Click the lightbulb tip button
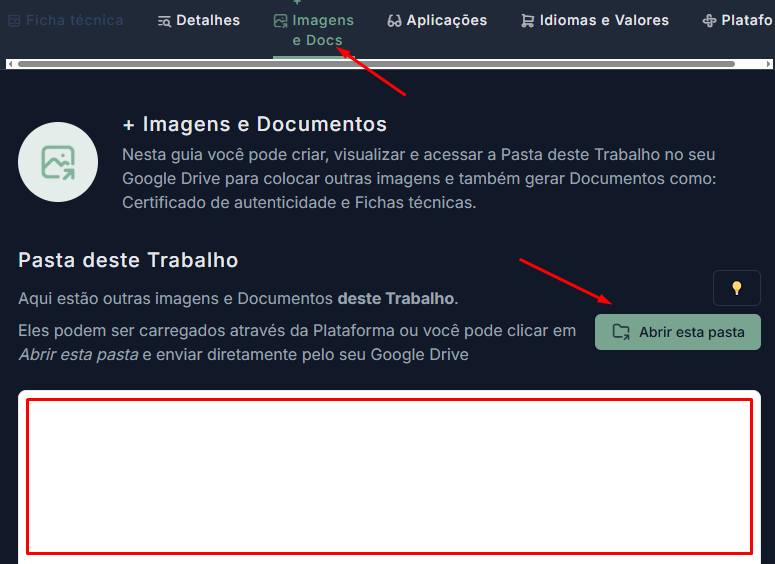775x564 pixels. pos(736,288)
